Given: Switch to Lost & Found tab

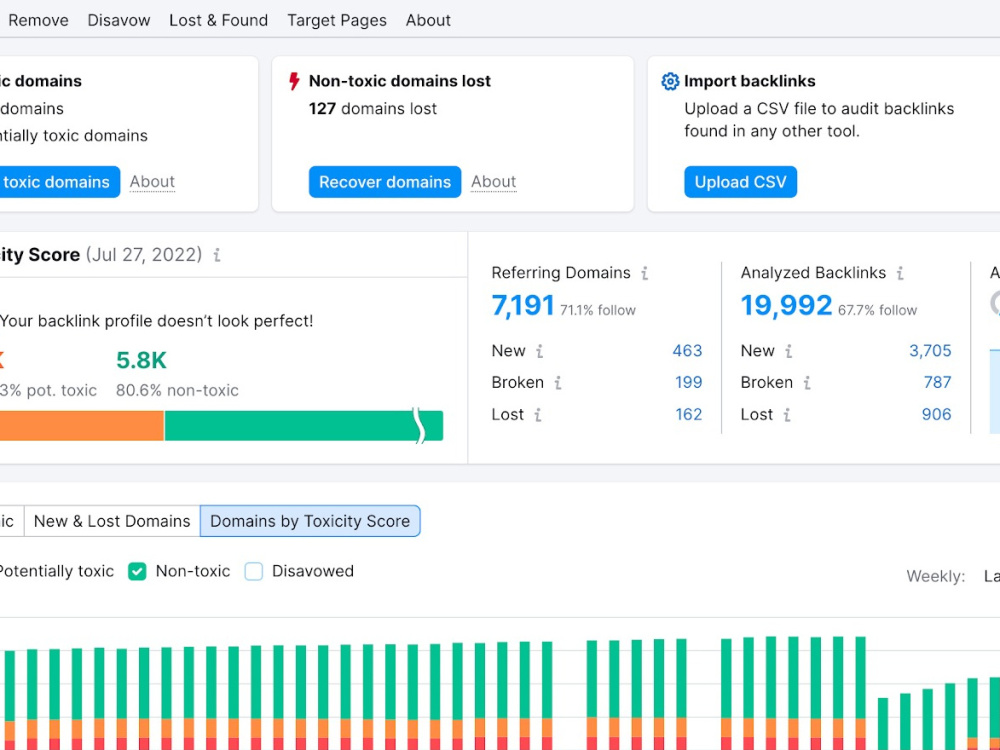Looking at the screenshot, I should 218,20.
